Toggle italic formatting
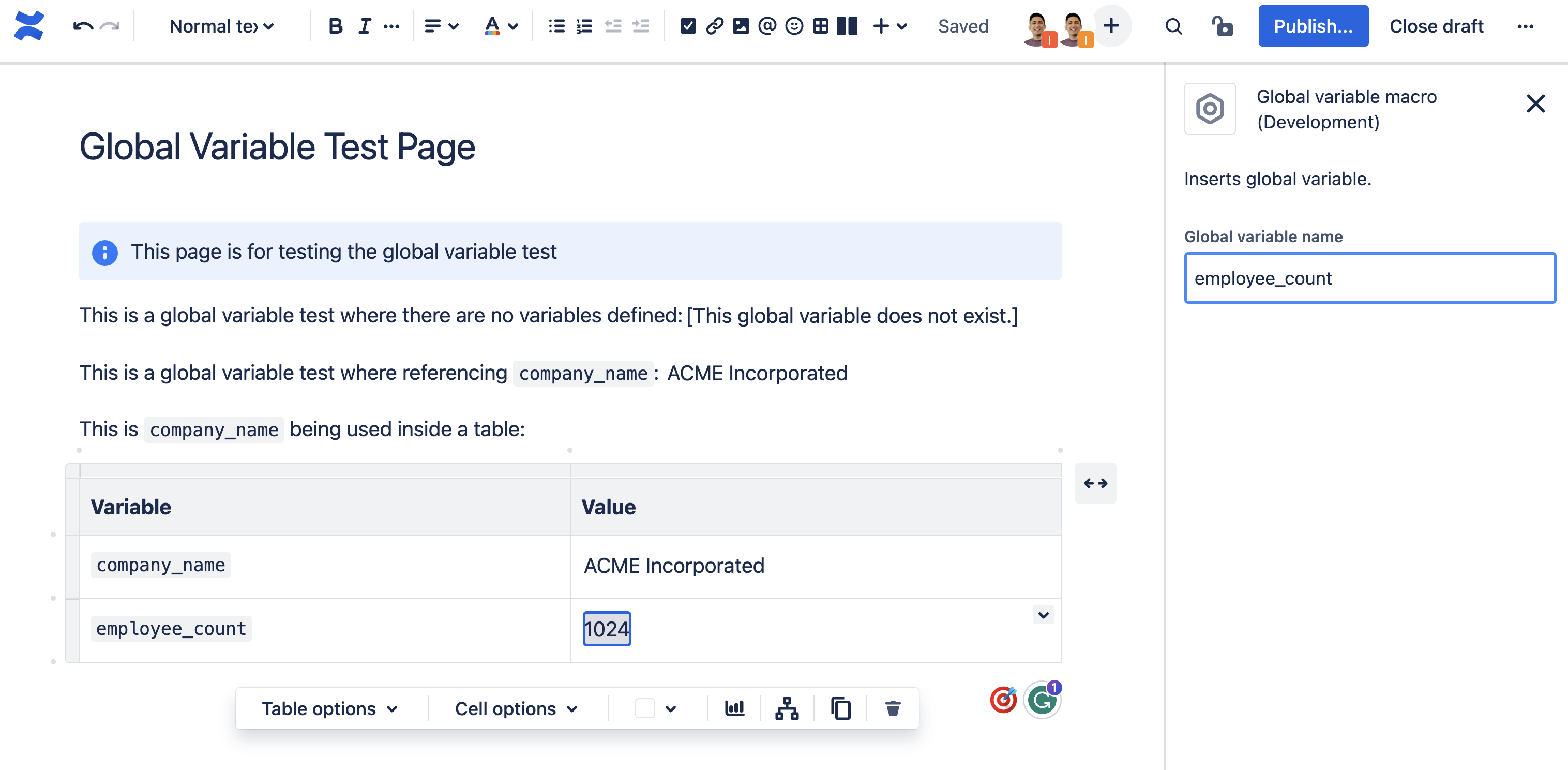This screenshot has width=1568, height=770. click(x=364, y=26)
